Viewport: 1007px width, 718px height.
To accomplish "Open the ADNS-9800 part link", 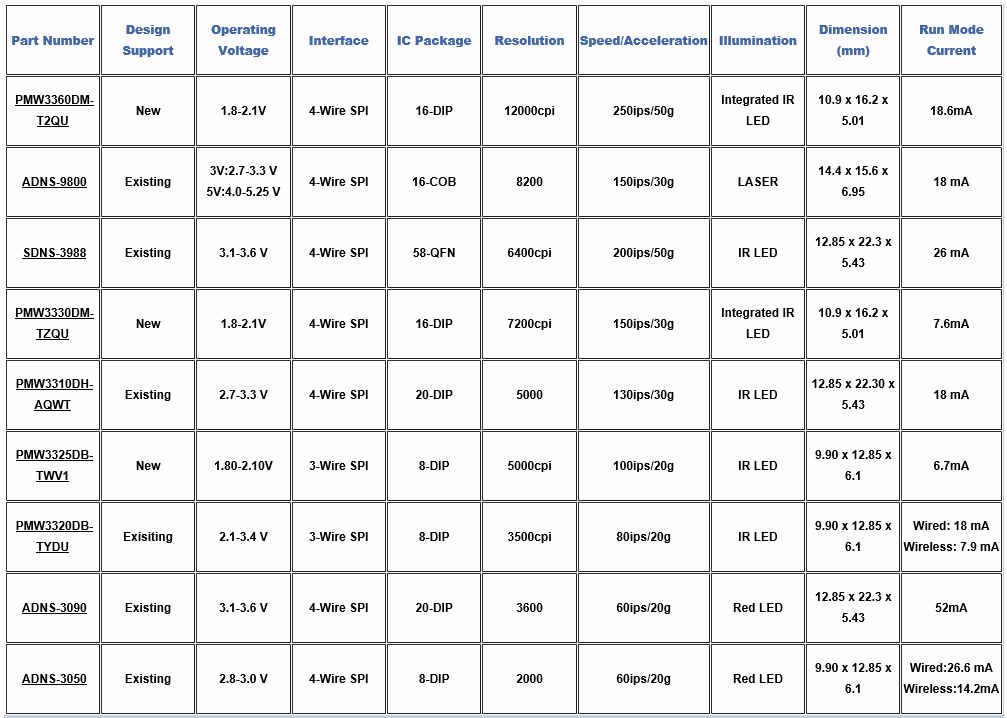I will [x=54, y=182].
